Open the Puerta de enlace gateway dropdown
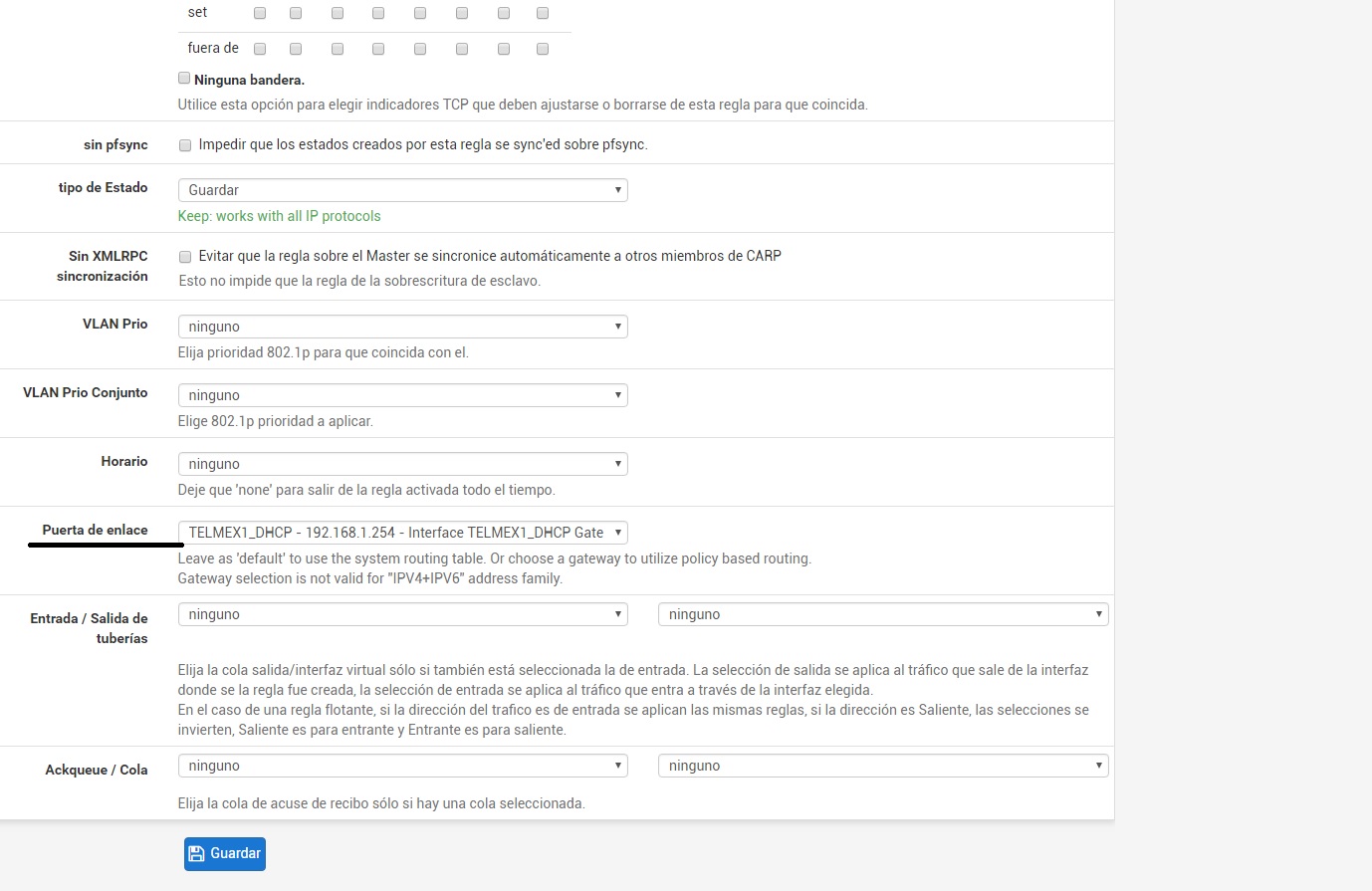Viewport: 1372px width, 891px height. pyautogui.click(x=402, y=533)
